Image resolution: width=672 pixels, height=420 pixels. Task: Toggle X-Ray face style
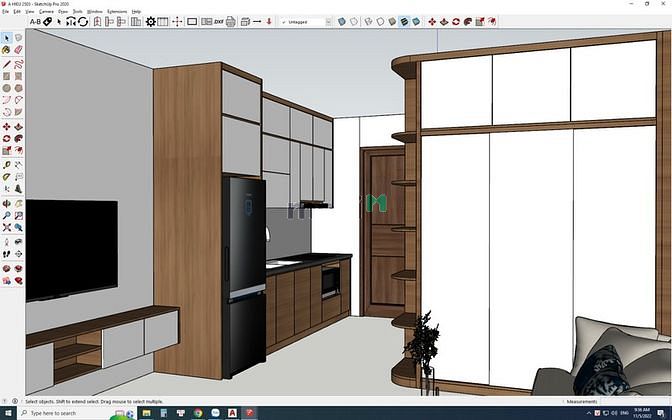[342, 21]
